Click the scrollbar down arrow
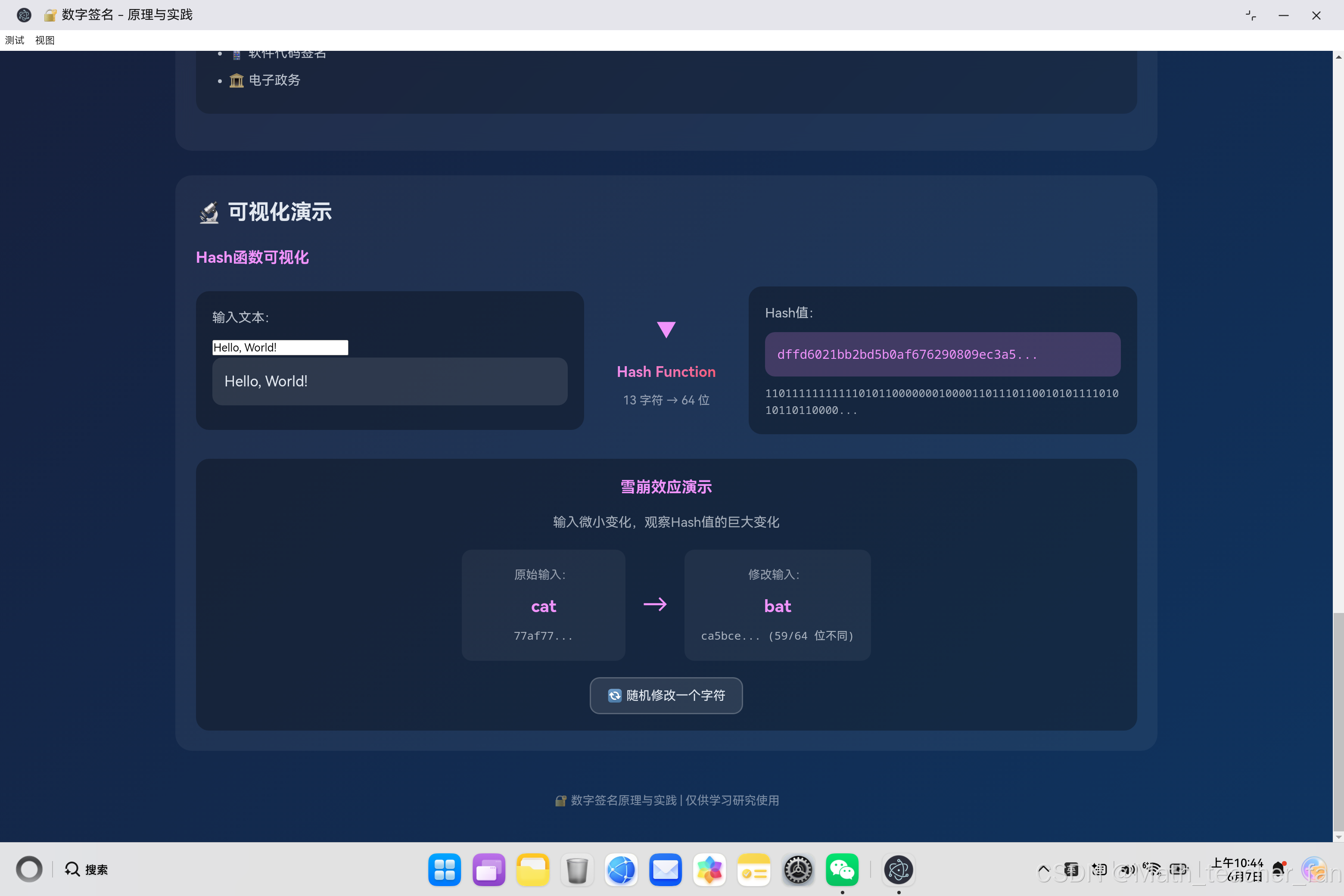 click(1338, 837)
